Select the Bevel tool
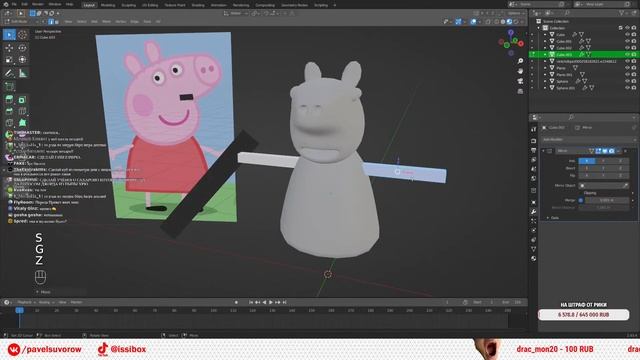640x360 pixels. (9, 111)
